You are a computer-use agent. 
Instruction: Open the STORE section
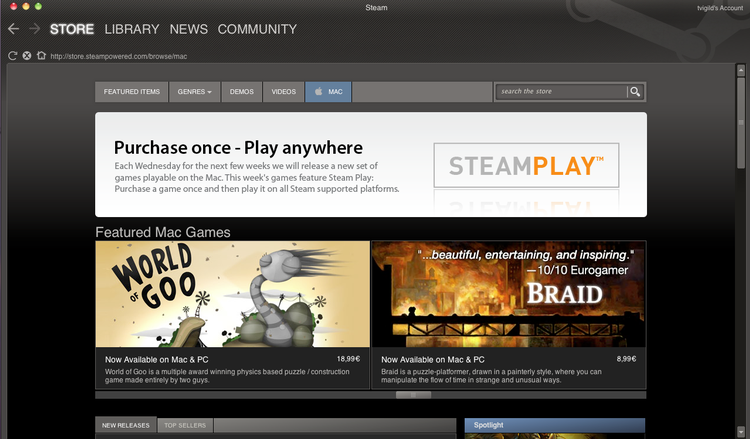(x=72, y=29)
